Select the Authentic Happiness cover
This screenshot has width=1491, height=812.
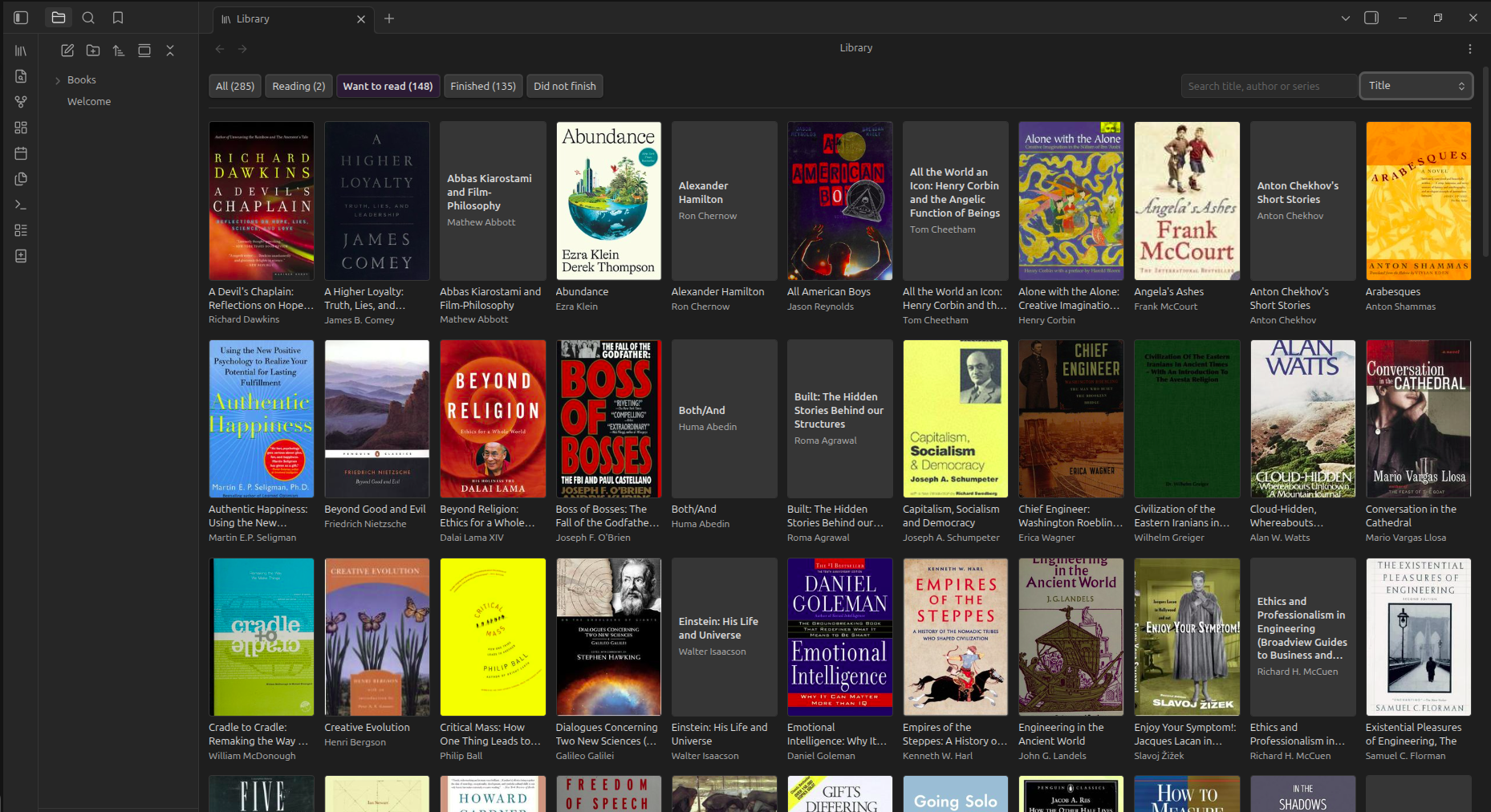(x=262, y=419)
